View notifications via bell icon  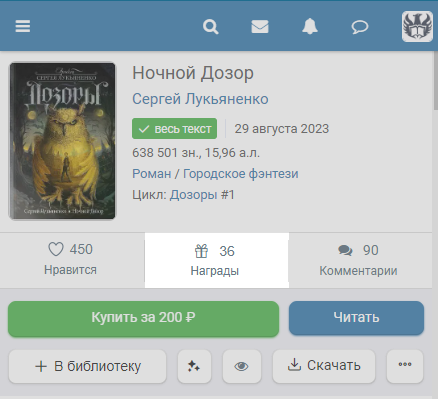coord(310,26)
